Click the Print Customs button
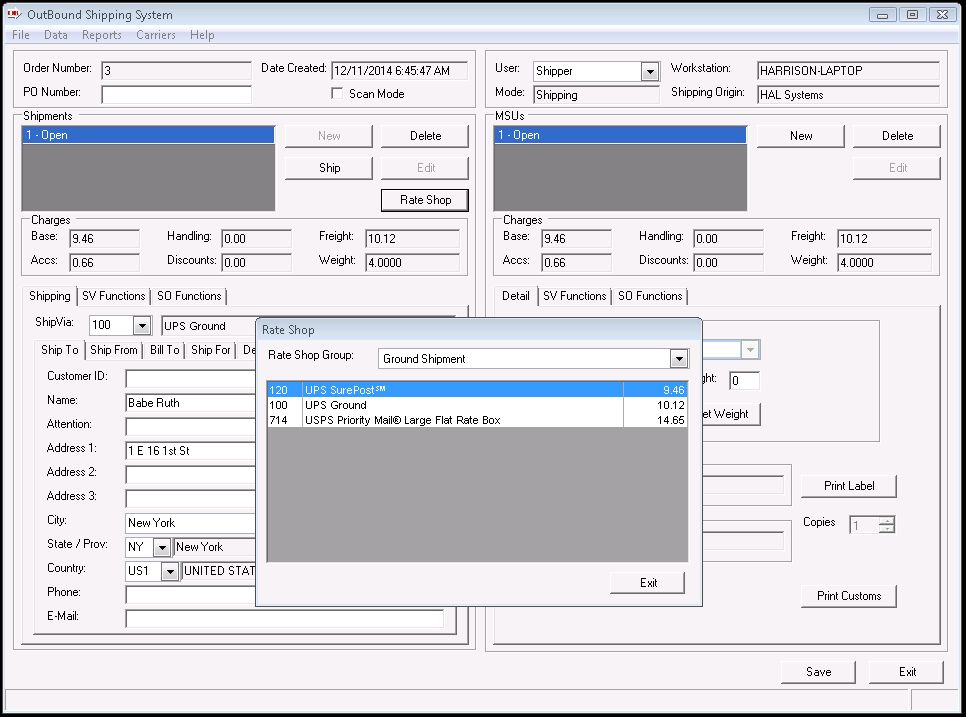 tap(849, 596)
